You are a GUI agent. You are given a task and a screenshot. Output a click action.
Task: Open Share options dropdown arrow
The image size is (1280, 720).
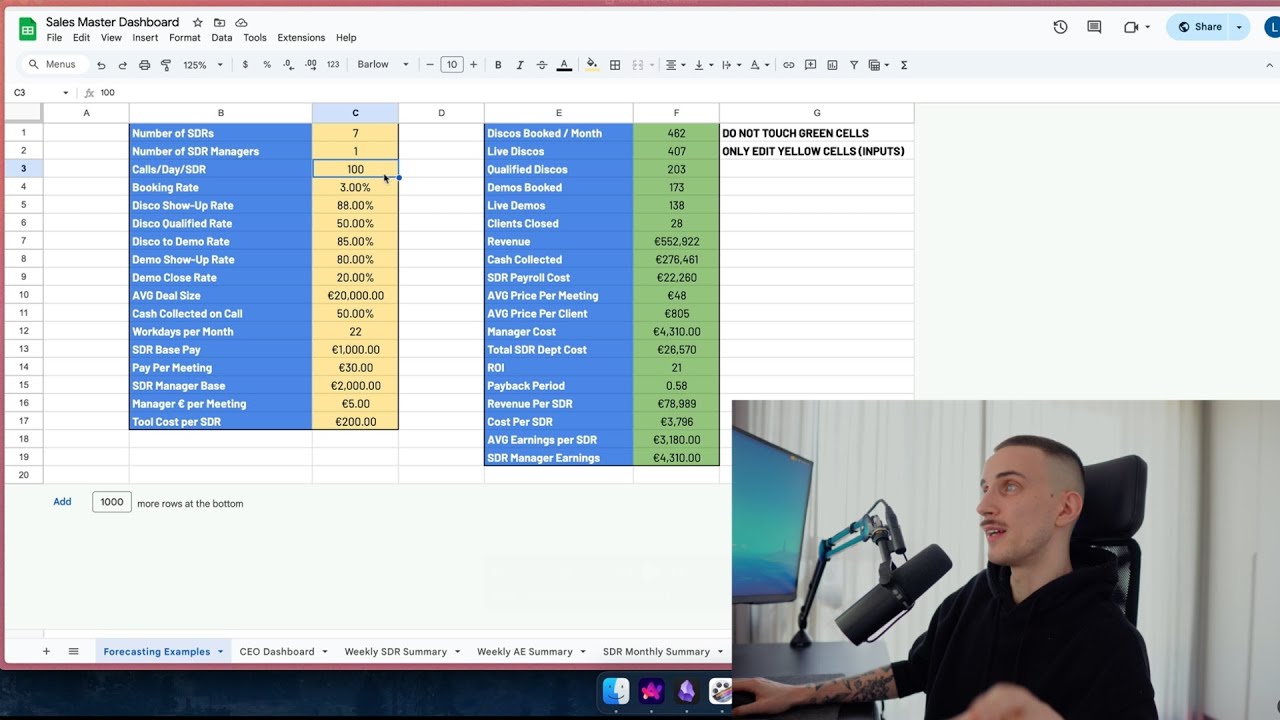click(1240, 27)
